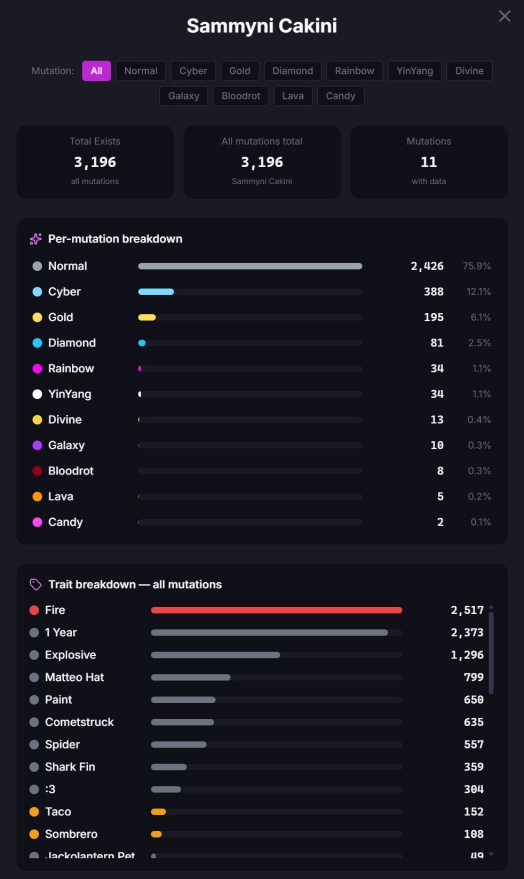Close the Sammyni Cakini dialog
Image resolution: width=524 pixels, height=879 pixels.
tap(504, 16)
